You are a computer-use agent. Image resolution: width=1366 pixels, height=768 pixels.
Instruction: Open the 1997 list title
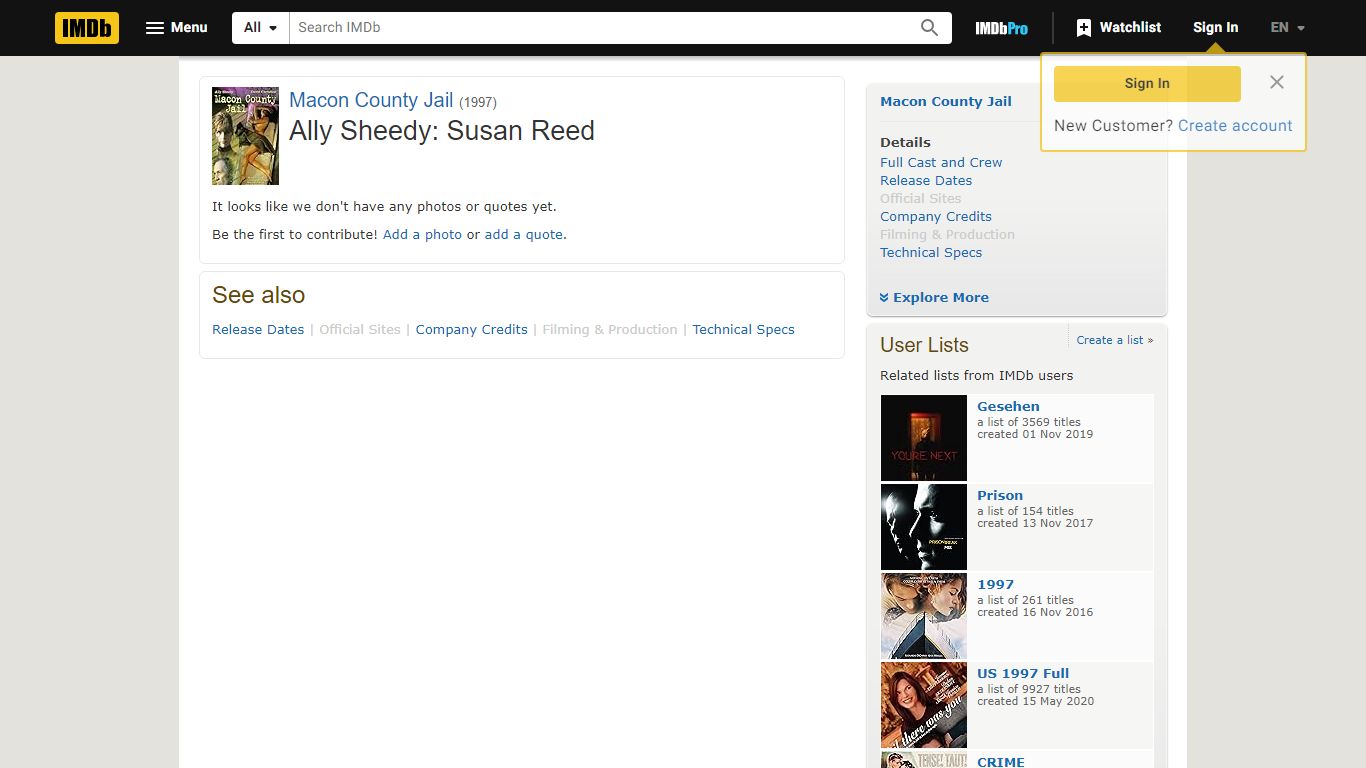995,585
